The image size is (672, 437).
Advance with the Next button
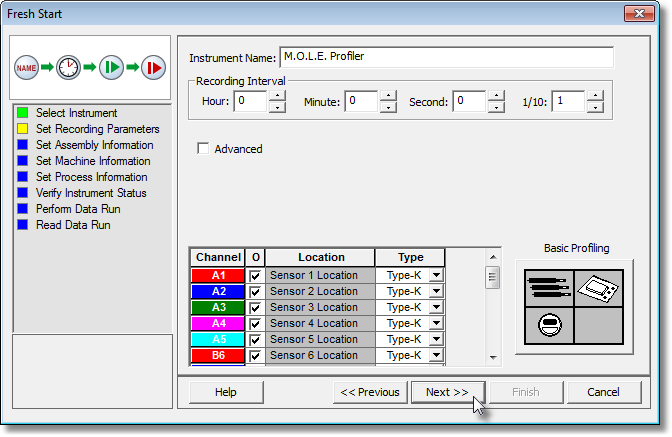tap(447, 392)
